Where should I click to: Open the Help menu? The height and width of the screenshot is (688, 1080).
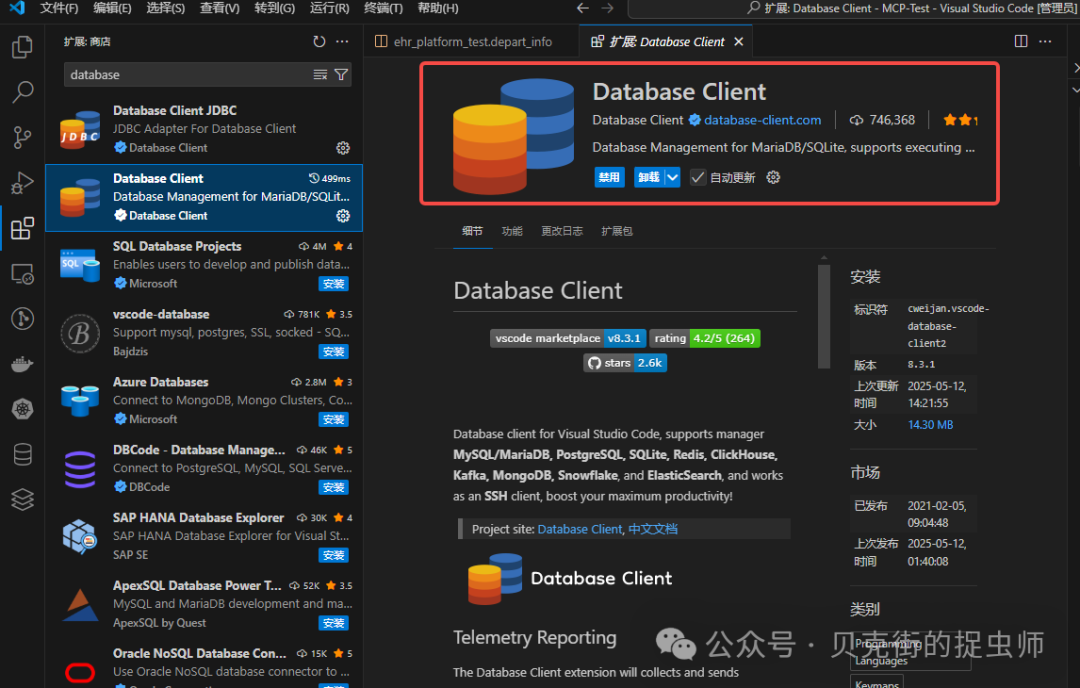pos(438,8)
